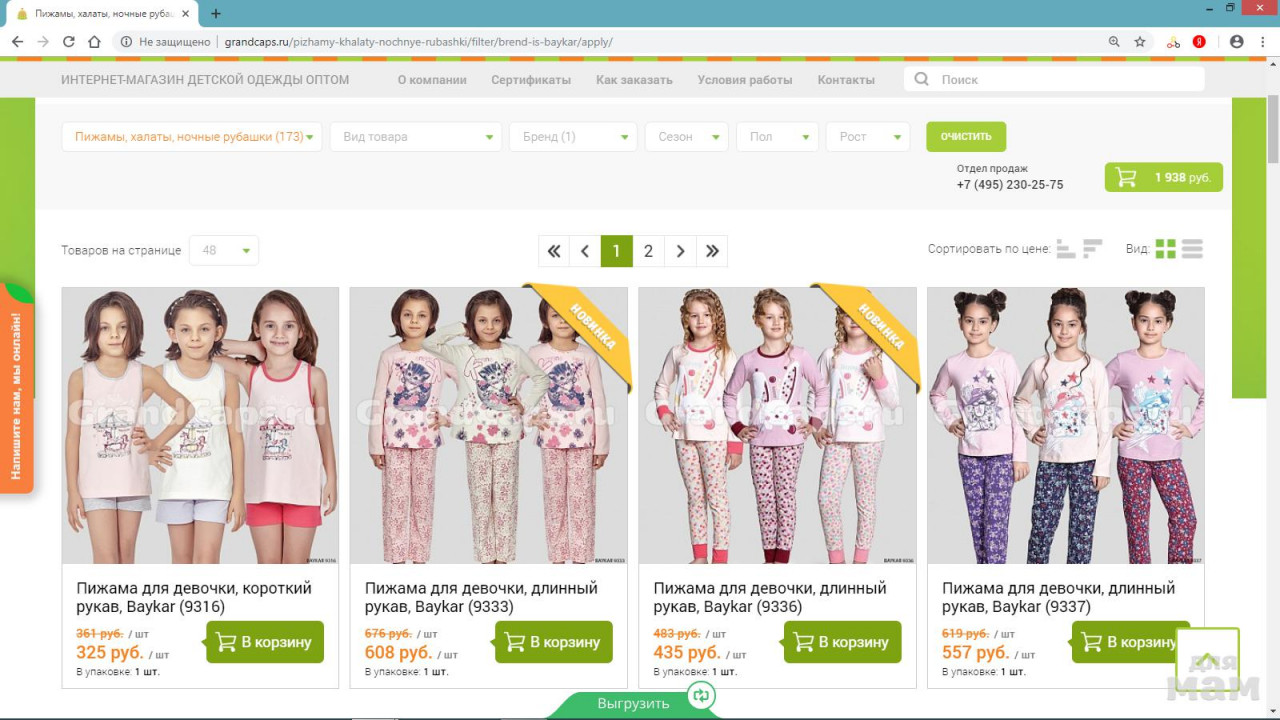Go to Контакты page
Viewport: 1280px width, 720px height.
point(845,80)
